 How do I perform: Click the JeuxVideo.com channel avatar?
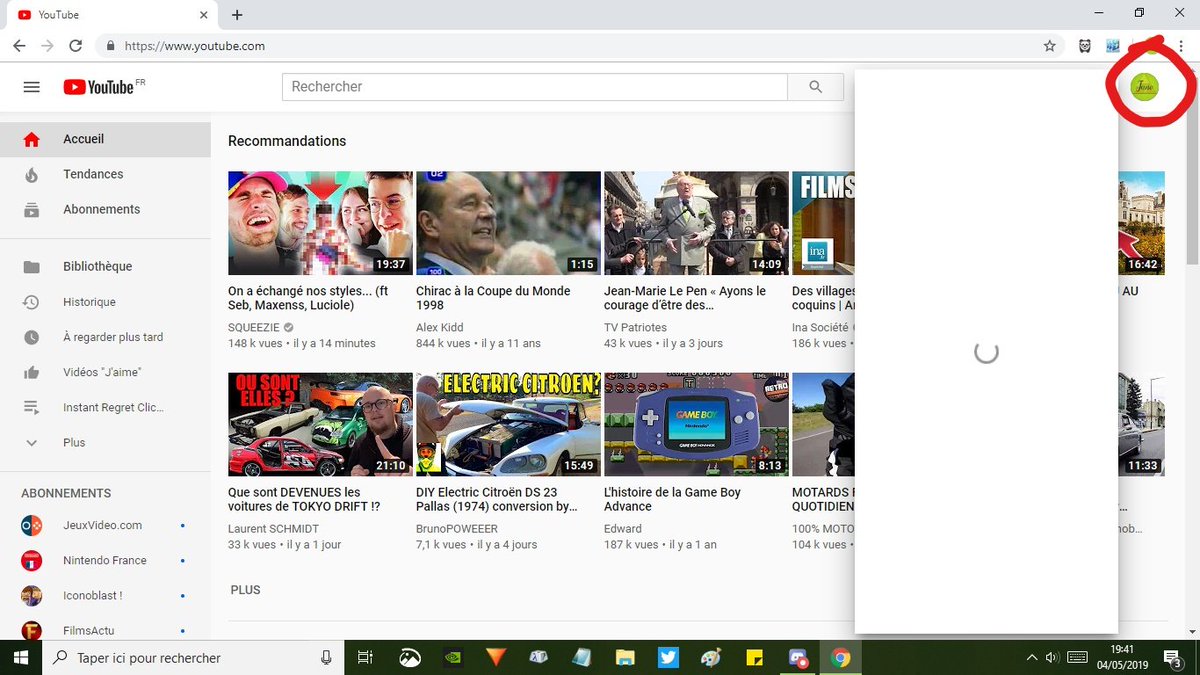[x=31, y=525]
